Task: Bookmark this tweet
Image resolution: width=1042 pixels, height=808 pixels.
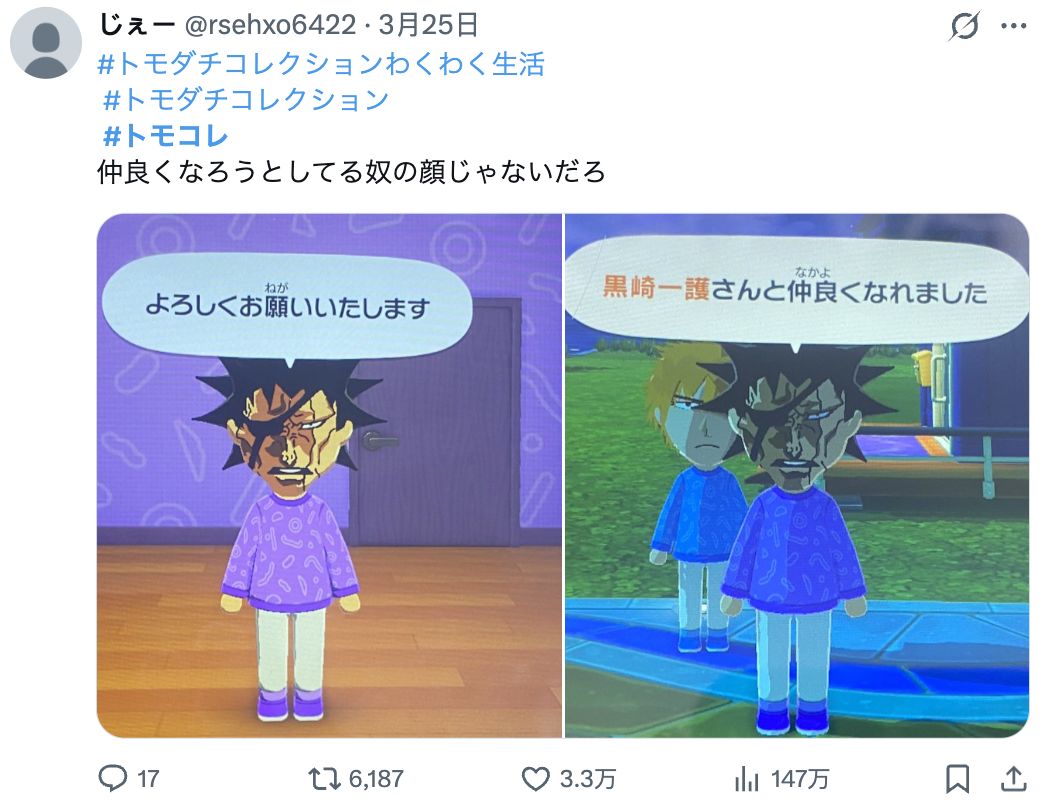Action: 958,779
